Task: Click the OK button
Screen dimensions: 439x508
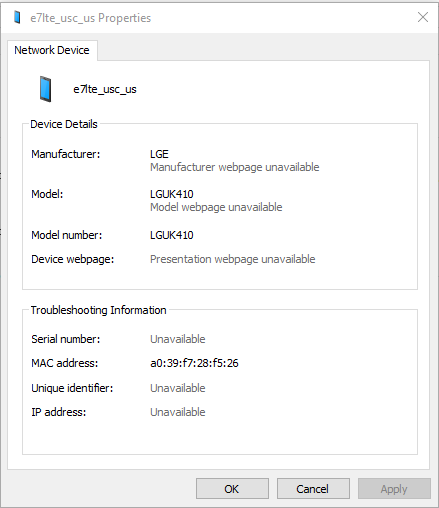Action: click(232, 489)
